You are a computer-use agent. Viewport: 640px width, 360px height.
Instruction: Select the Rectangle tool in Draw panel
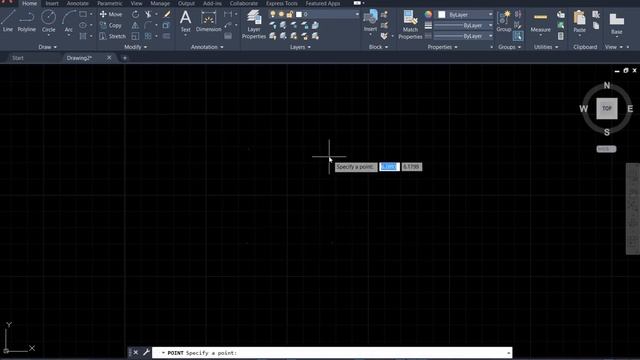tap(83, 14)
